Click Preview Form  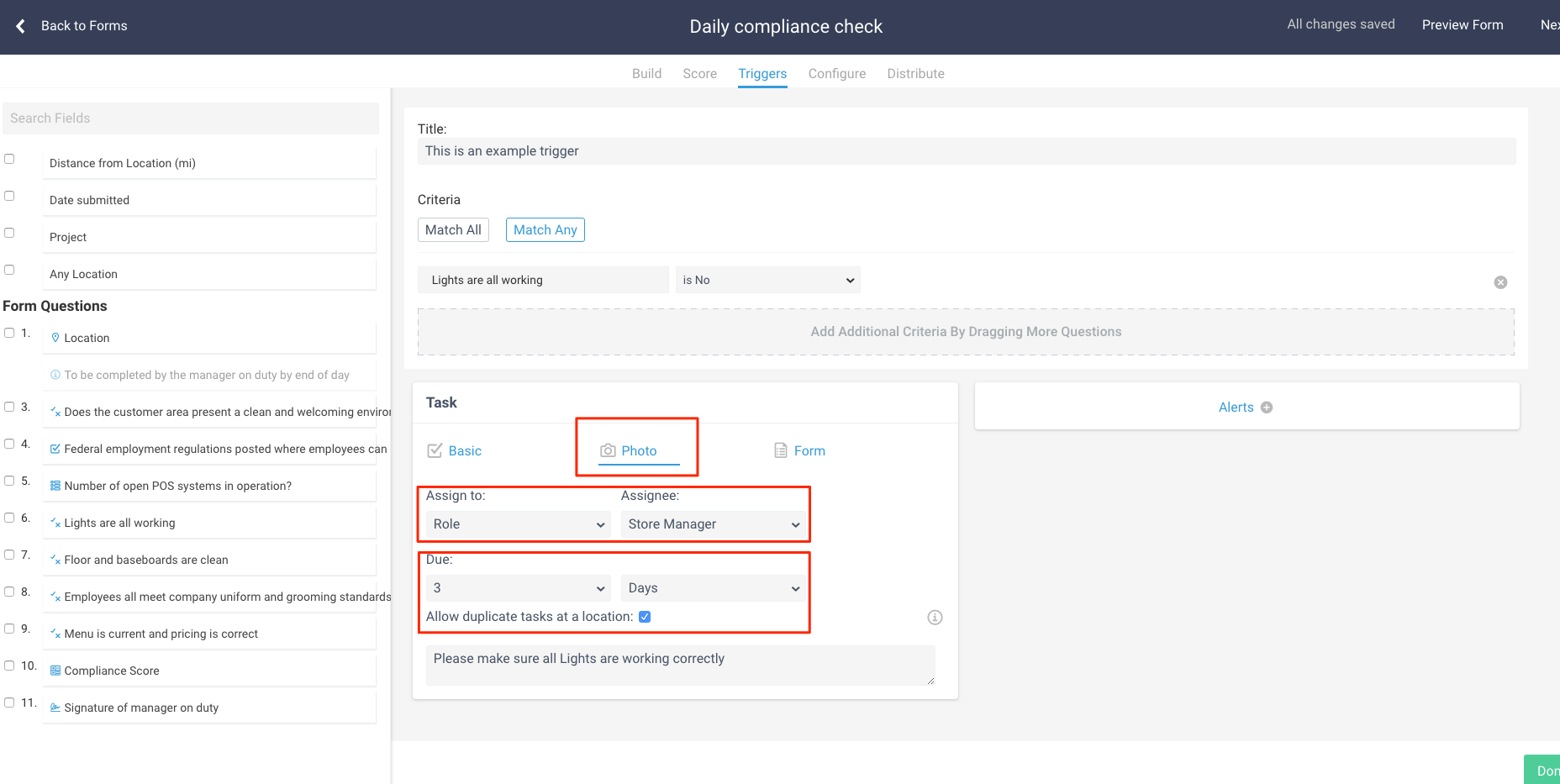pos(1462,25)
